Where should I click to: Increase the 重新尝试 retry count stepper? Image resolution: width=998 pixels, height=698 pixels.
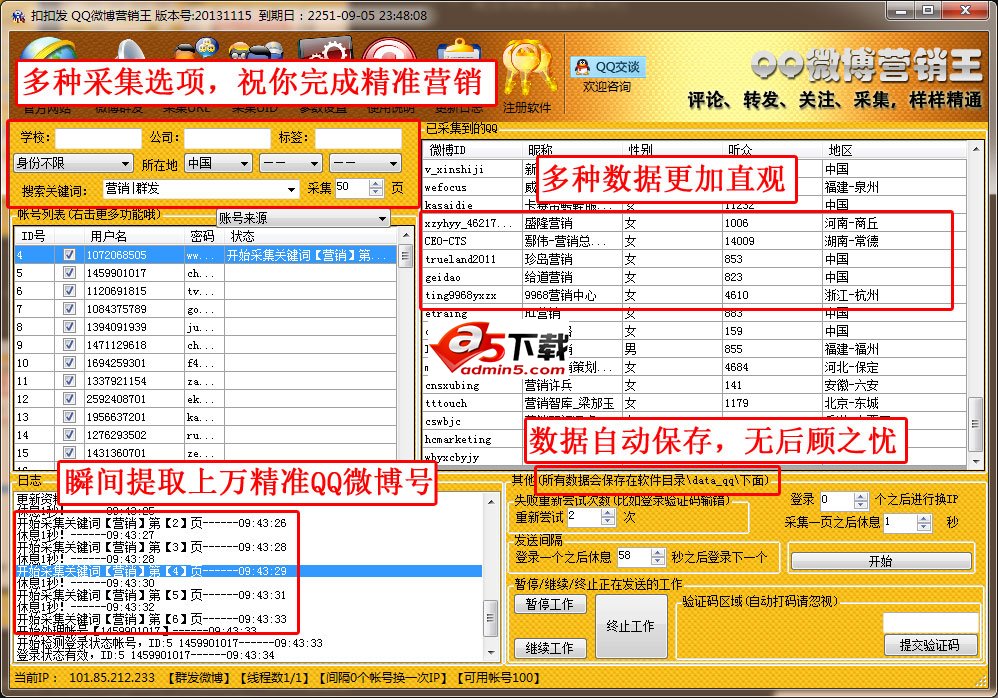(x=608, y=513)
